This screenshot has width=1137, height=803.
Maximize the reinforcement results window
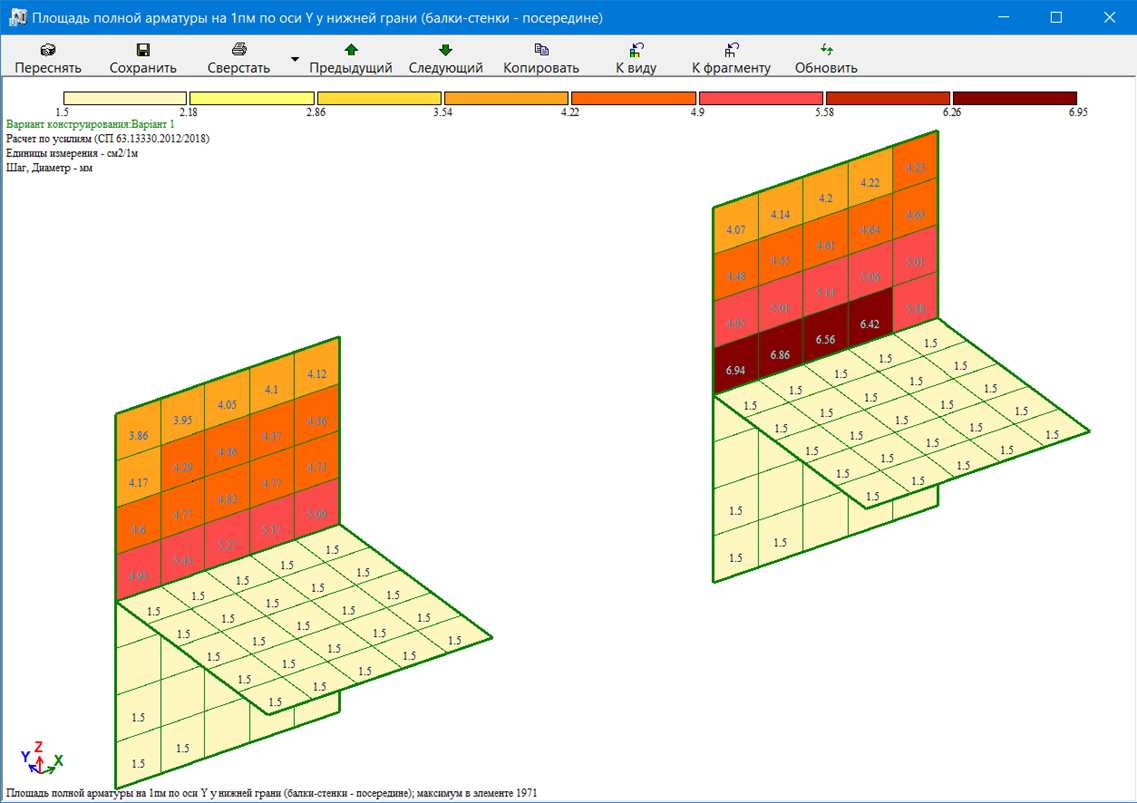tap(1056, 18)
